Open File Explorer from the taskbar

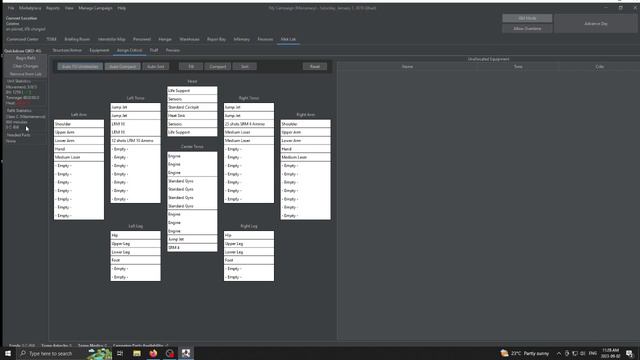tap(137, 353)
